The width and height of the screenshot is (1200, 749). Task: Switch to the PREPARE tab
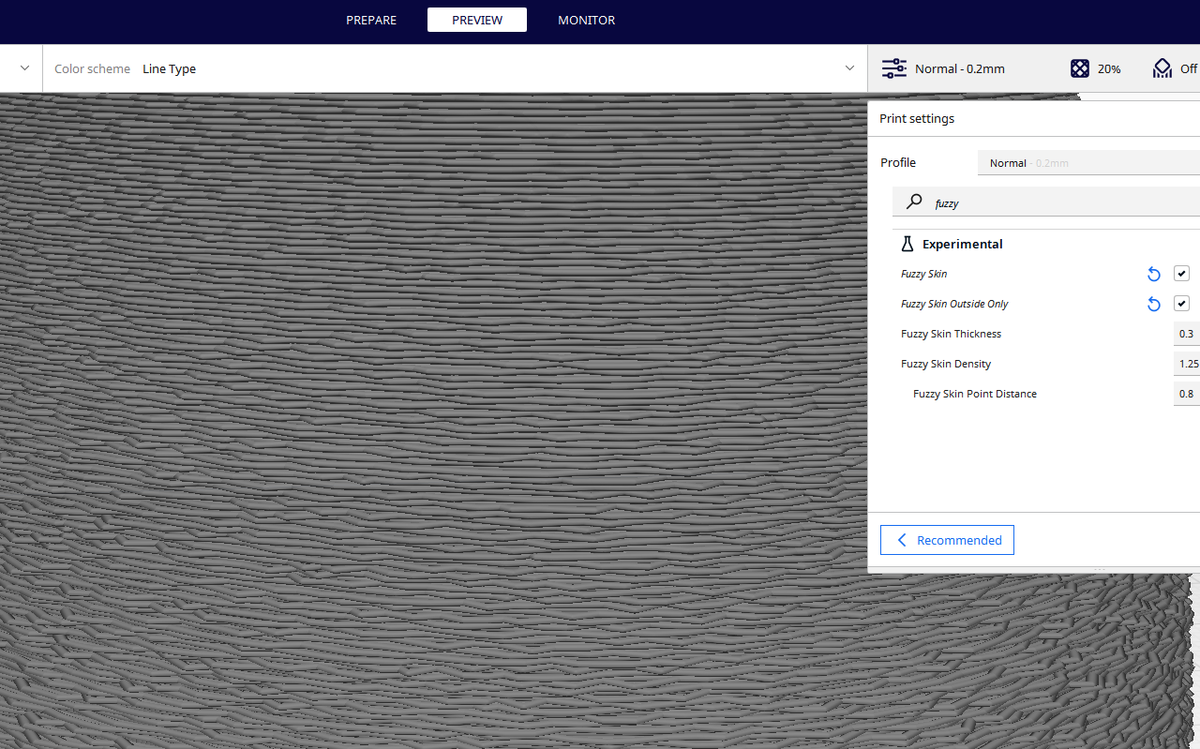coord(371,19)
